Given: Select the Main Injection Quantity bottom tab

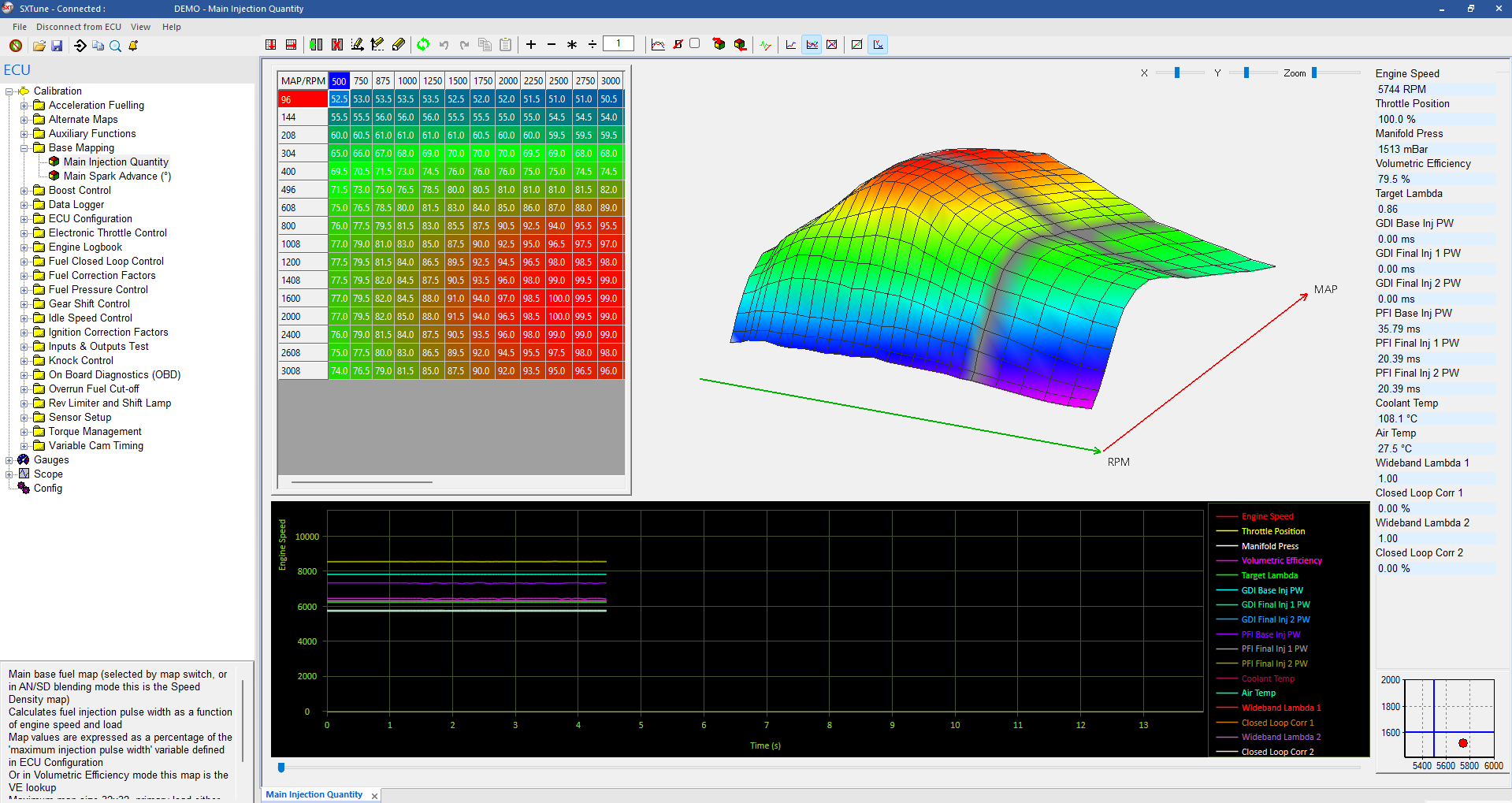Looking at the screenshot, I should click(314, 794).
